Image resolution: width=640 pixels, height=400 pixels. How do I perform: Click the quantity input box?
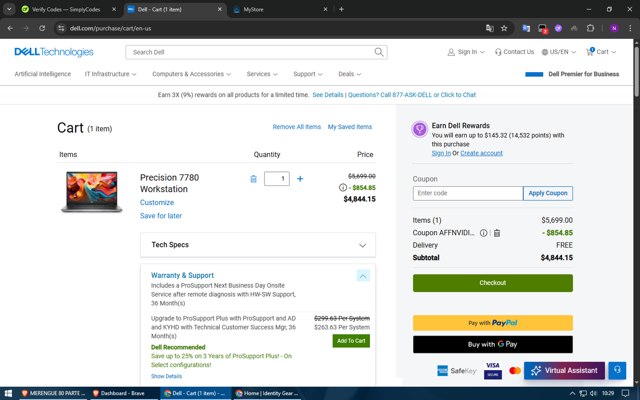click(277, 179)
